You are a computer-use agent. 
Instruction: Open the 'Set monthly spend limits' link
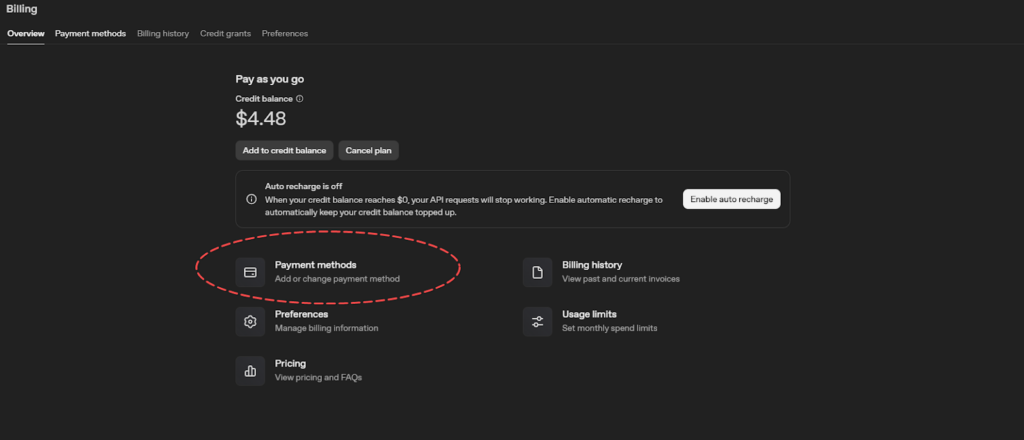609,328
